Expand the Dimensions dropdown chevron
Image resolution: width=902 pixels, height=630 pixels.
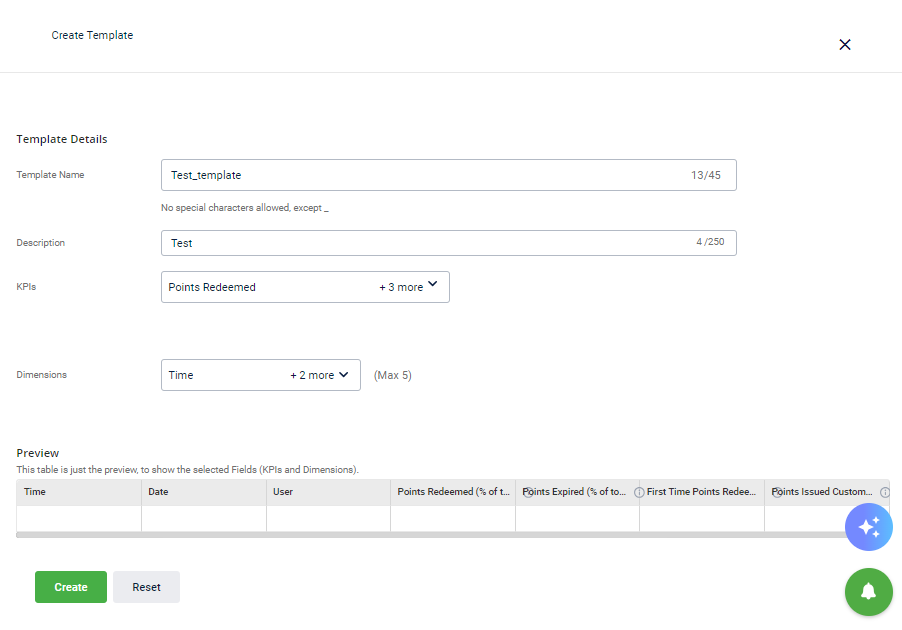343,375
